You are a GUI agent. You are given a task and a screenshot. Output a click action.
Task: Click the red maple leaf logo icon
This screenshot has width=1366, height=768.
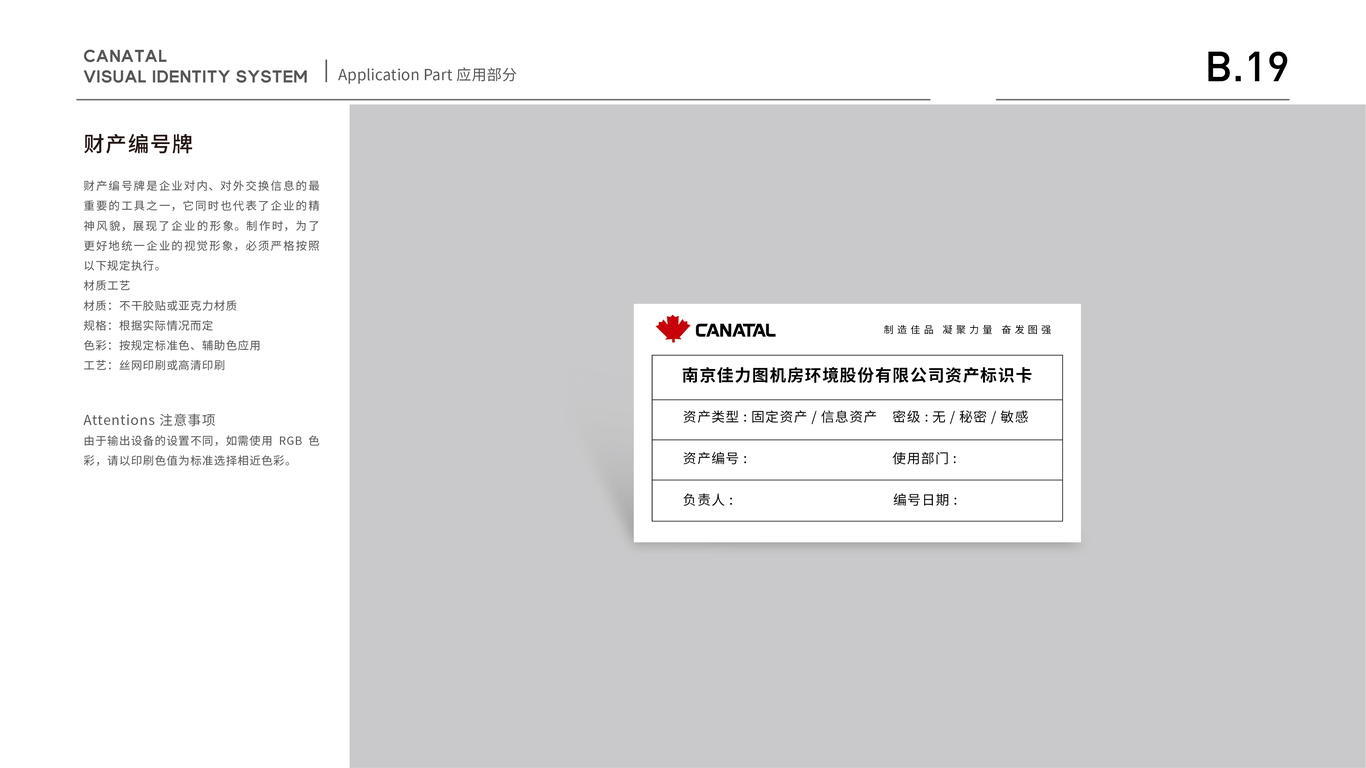click(673, 328)
